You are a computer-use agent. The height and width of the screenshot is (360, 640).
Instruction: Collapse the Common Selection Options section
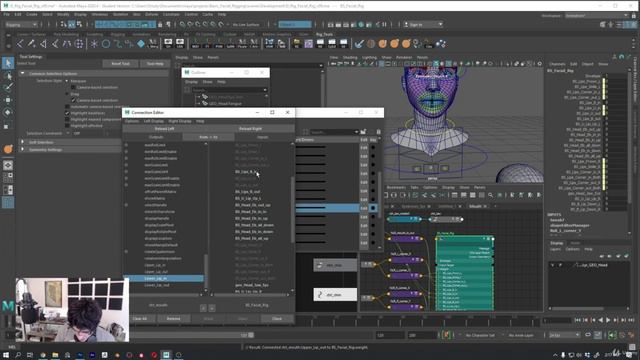tap(22, 73)
